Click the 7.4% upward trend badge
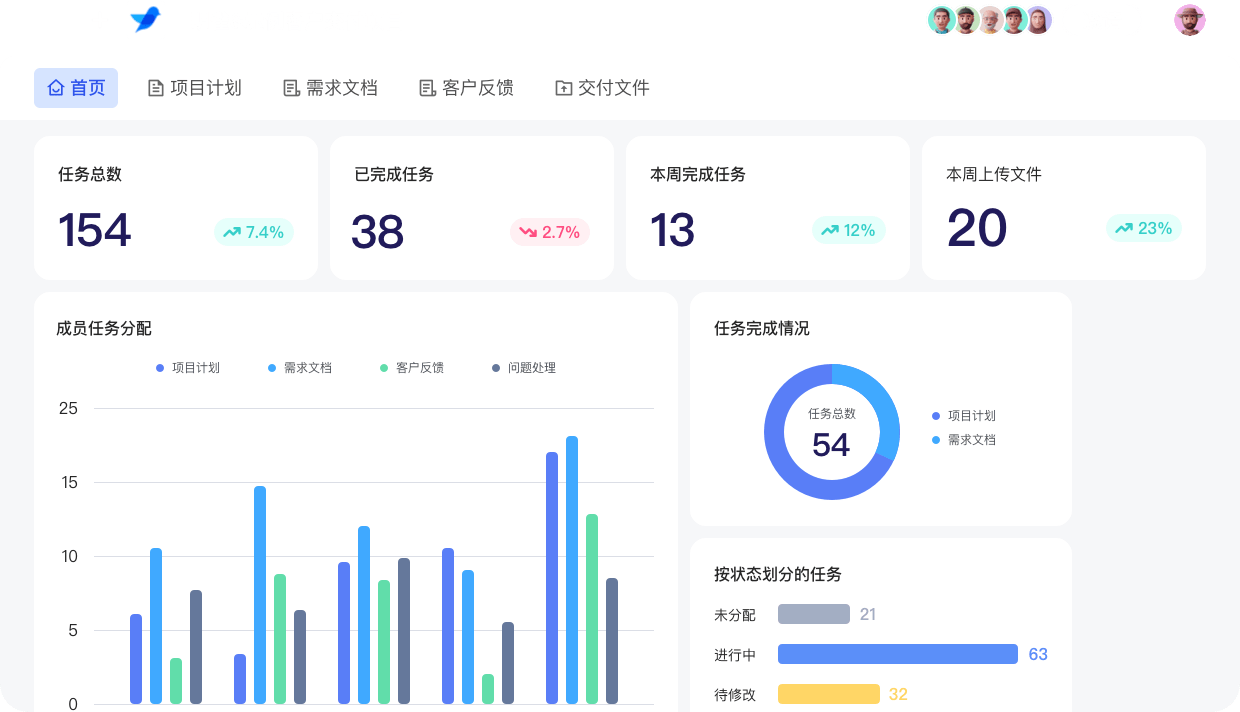Screen dimensions: 1240x712 pyautogui.click(x=254, y=232)
